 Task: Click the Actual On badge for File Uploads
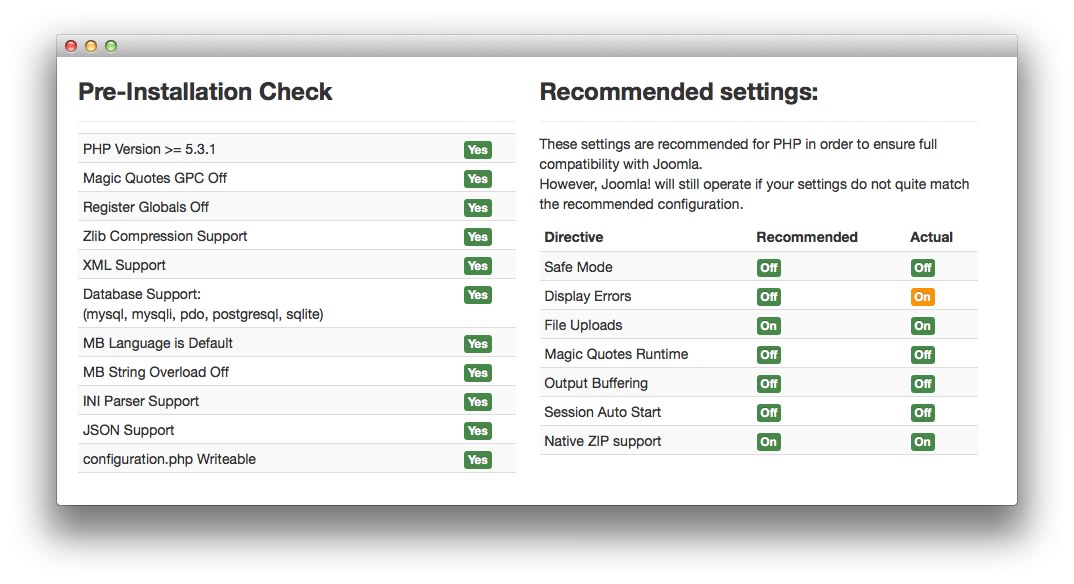point(922,325)
